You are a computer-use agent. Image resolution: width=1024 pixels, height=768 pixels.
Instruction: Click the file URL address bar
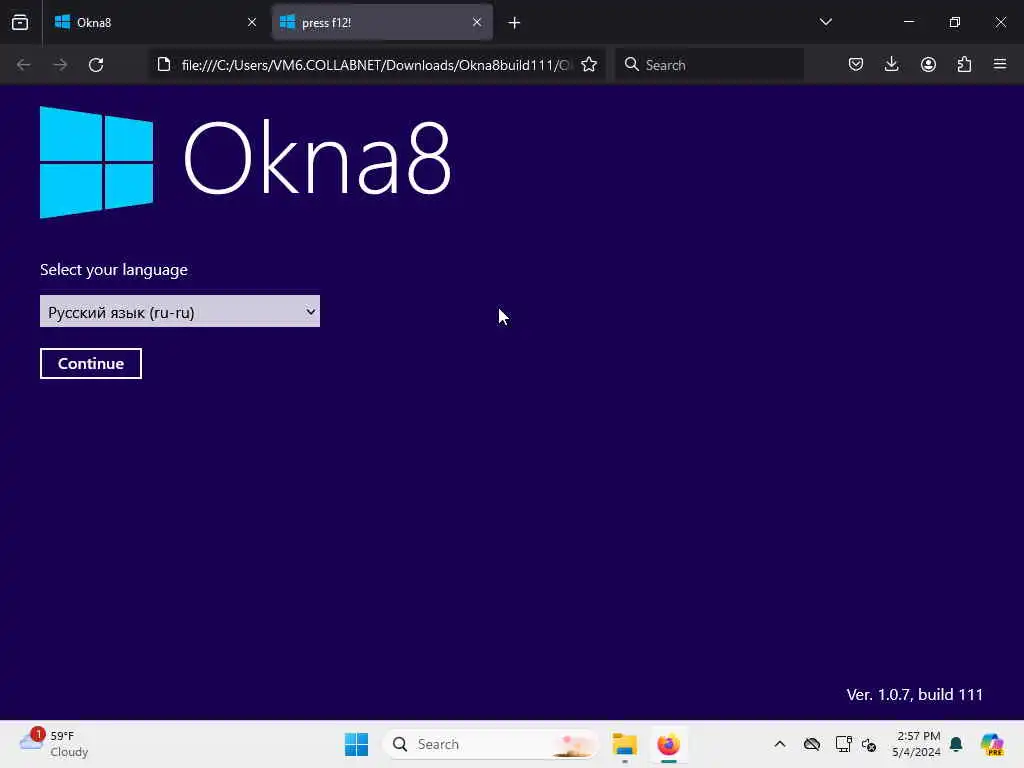pos(376,65)
